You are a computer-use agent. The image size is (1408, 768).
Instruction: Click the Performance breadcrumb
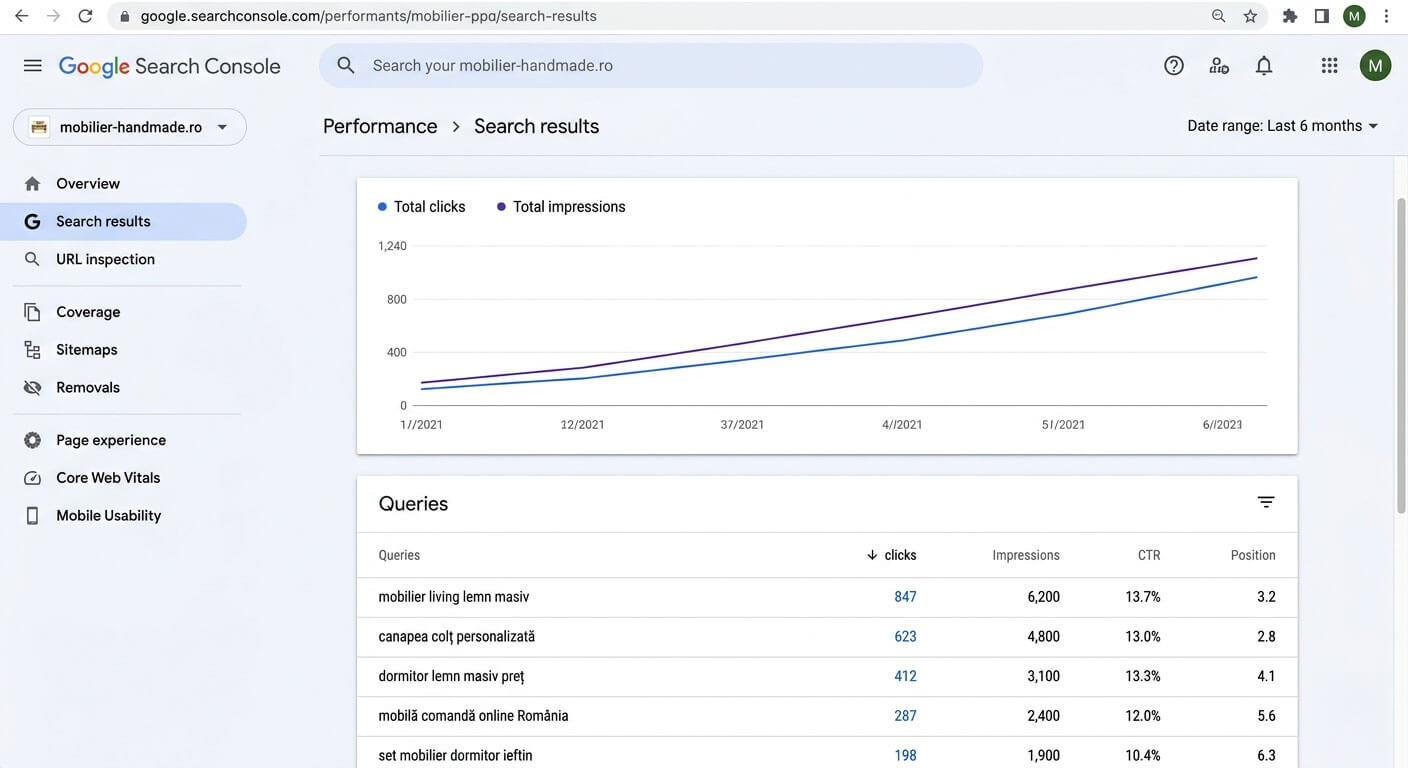(380, 126)
